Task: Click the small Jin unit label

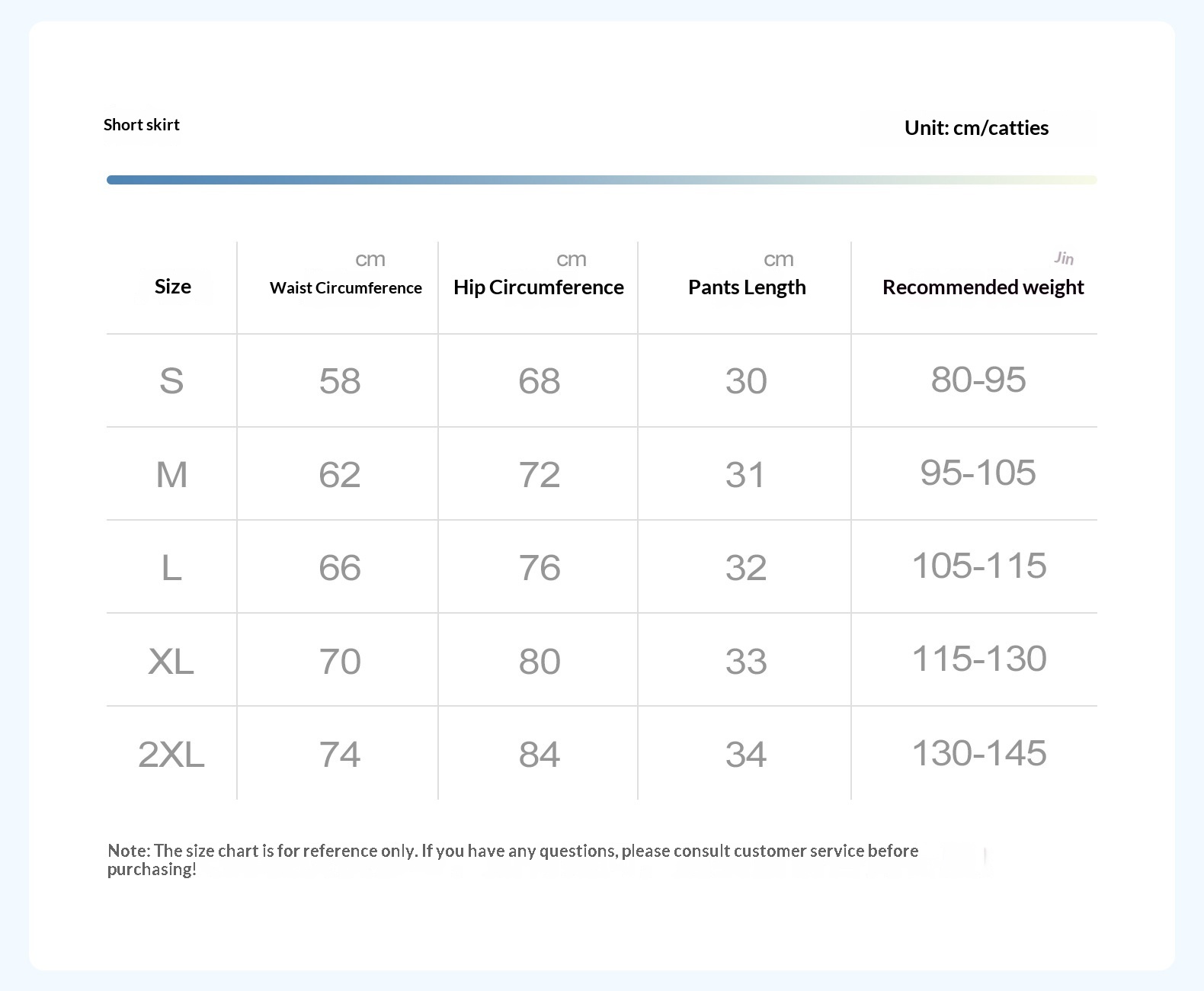Action: [x=1064, y=258]
